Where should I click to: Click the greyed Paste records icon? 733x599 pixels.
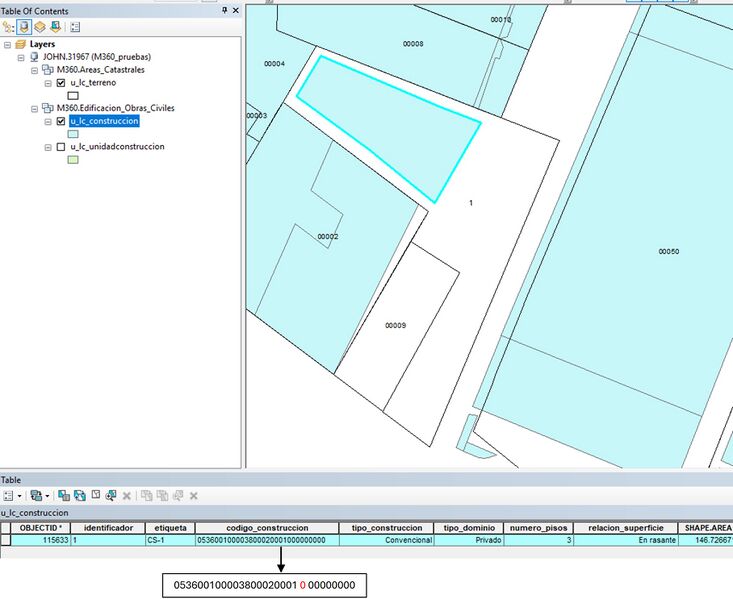point(163,496)
